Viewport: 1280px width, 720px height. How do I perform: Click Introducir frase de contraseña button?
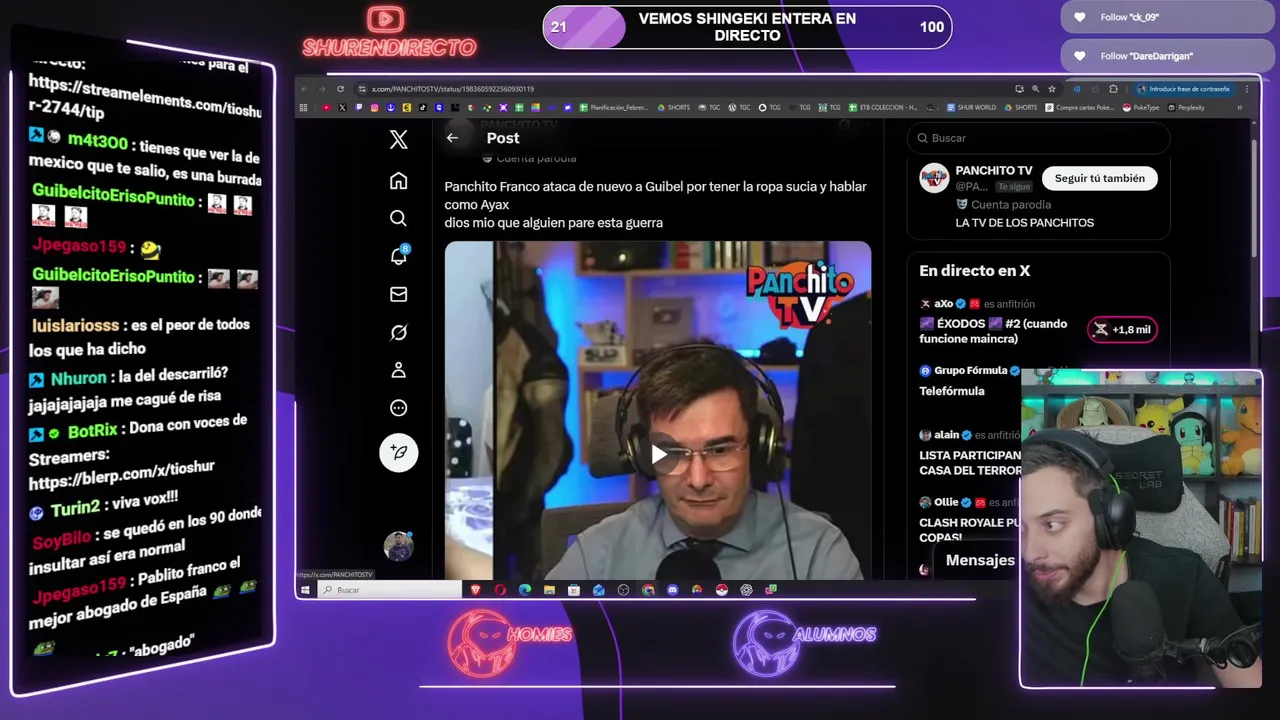point(1183,89)
